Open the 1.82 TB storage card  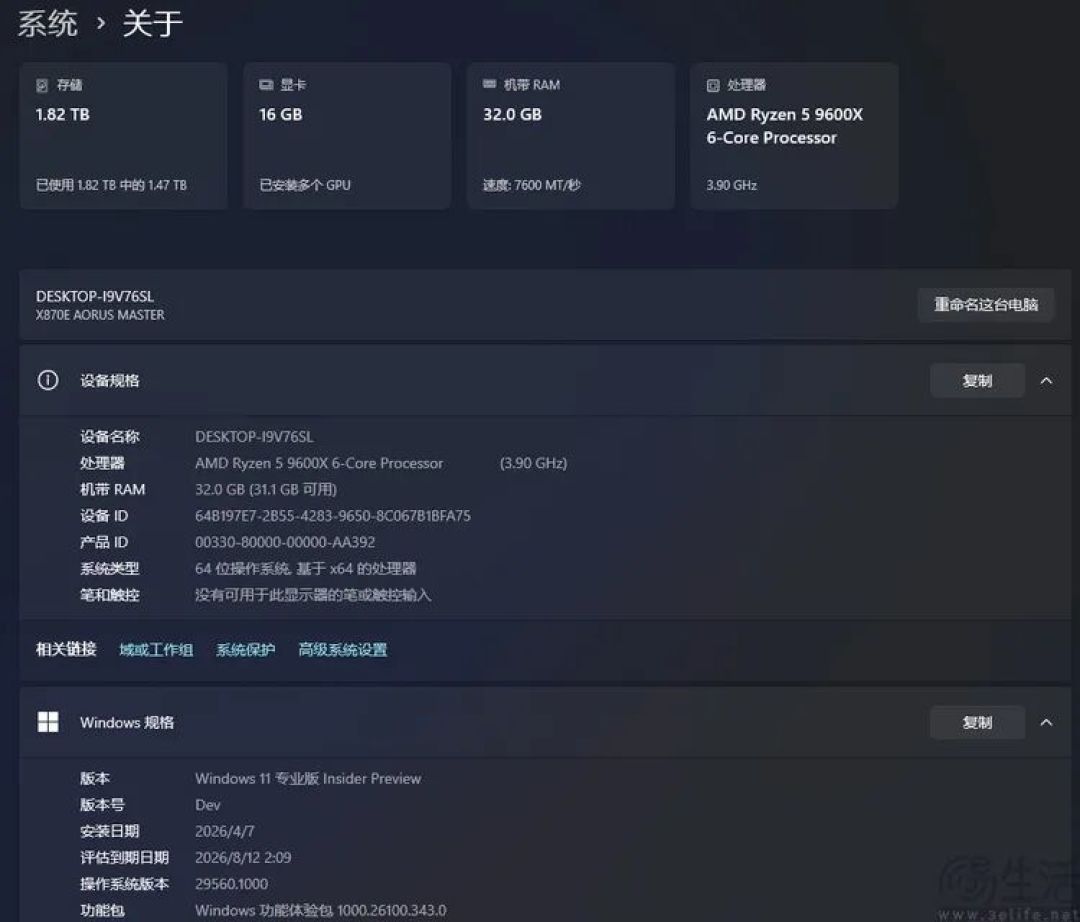coord(123,136)
